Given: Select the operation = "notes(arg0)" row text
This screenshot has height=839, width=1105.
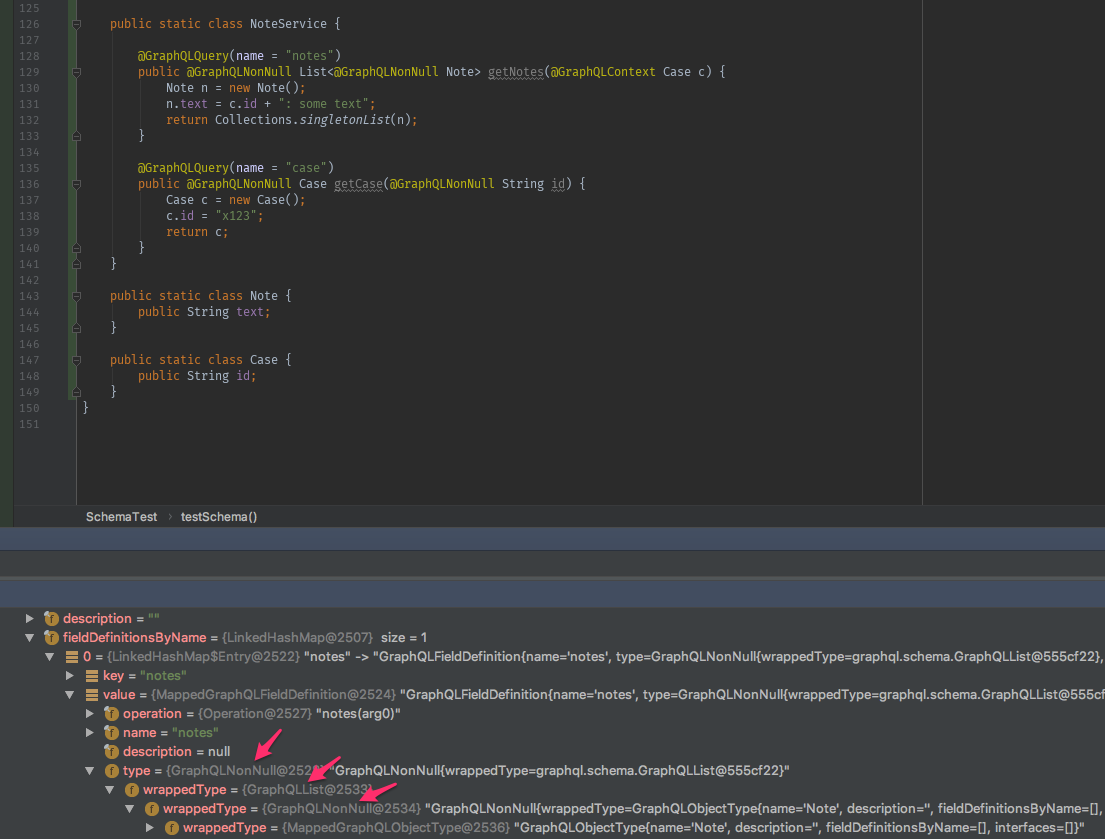Looking at the screenshot, I should coord(261,714).
